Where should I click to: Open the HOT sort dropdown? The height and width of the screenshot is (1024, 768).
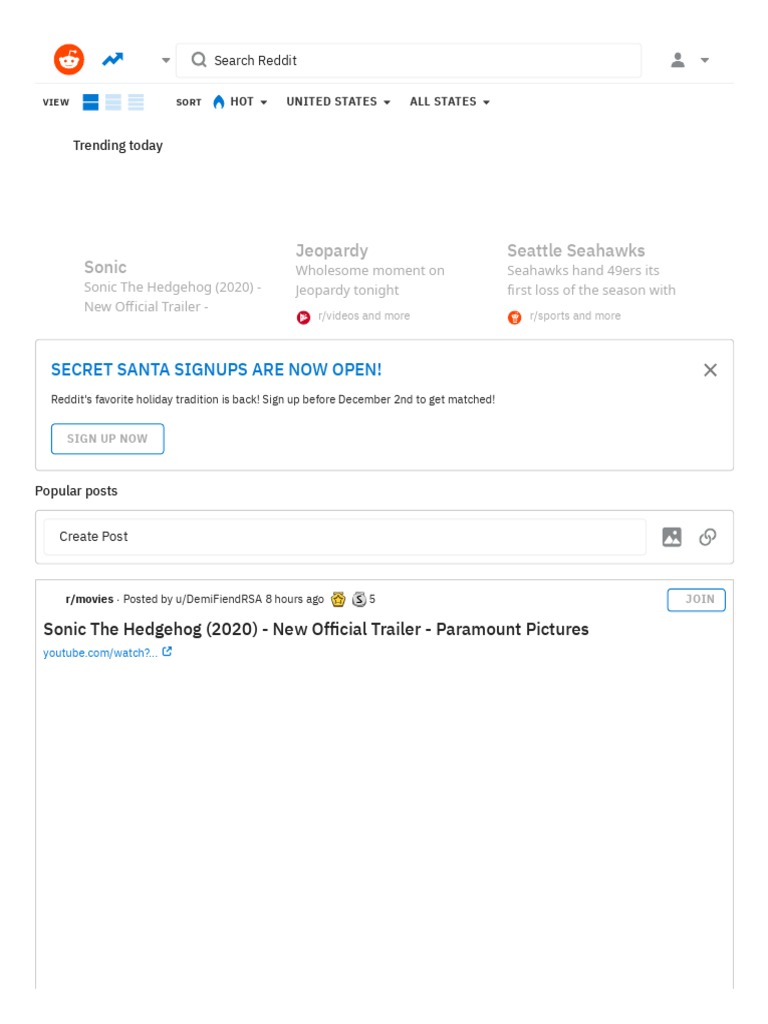point(240,102)
